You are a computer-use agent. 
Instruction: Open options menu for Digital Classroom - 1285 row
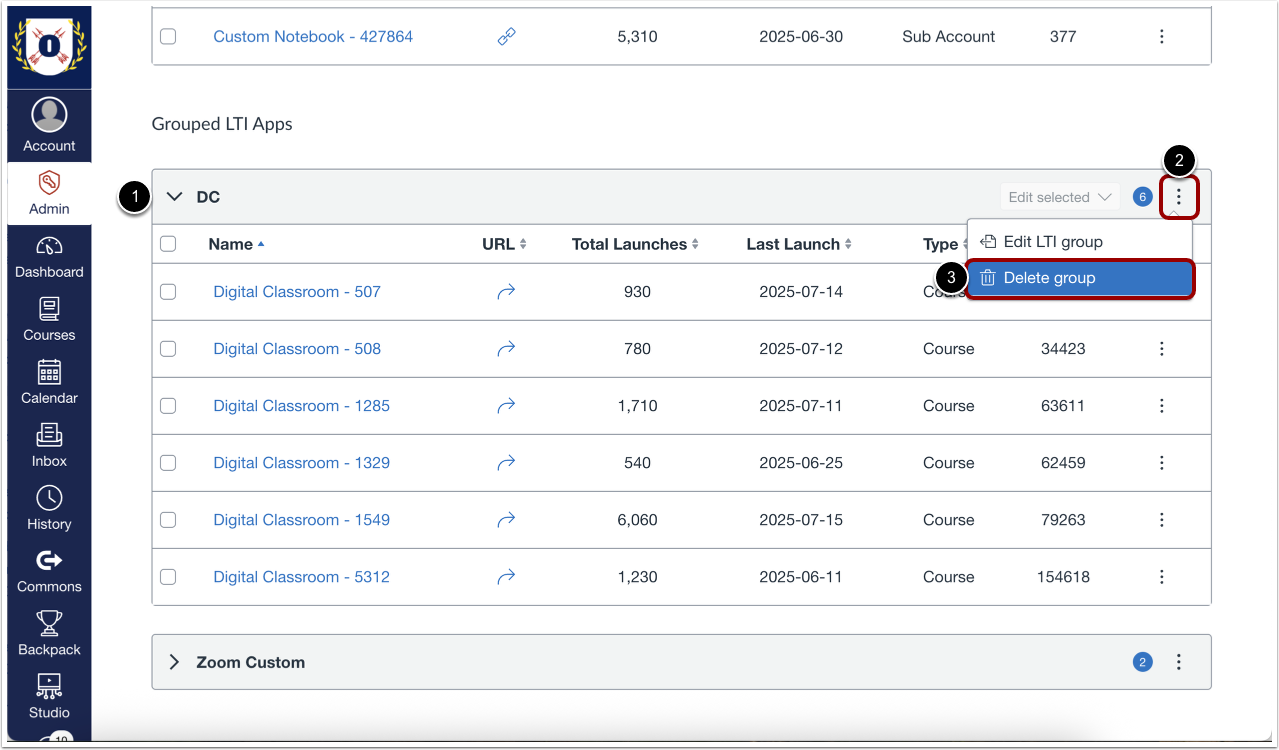(1161, 406)
